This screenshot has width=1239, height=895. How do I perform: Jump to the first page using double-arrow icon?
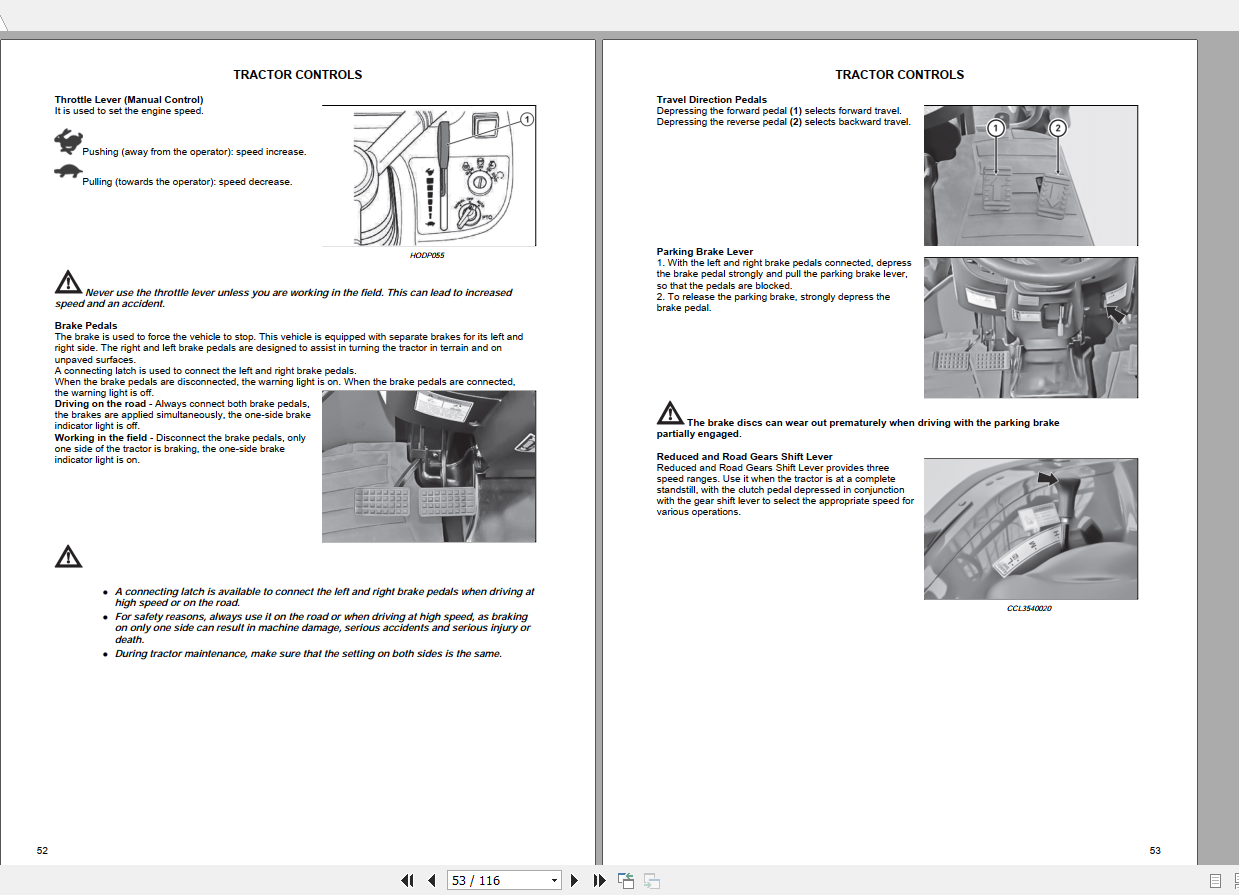[x=408, y=880]
